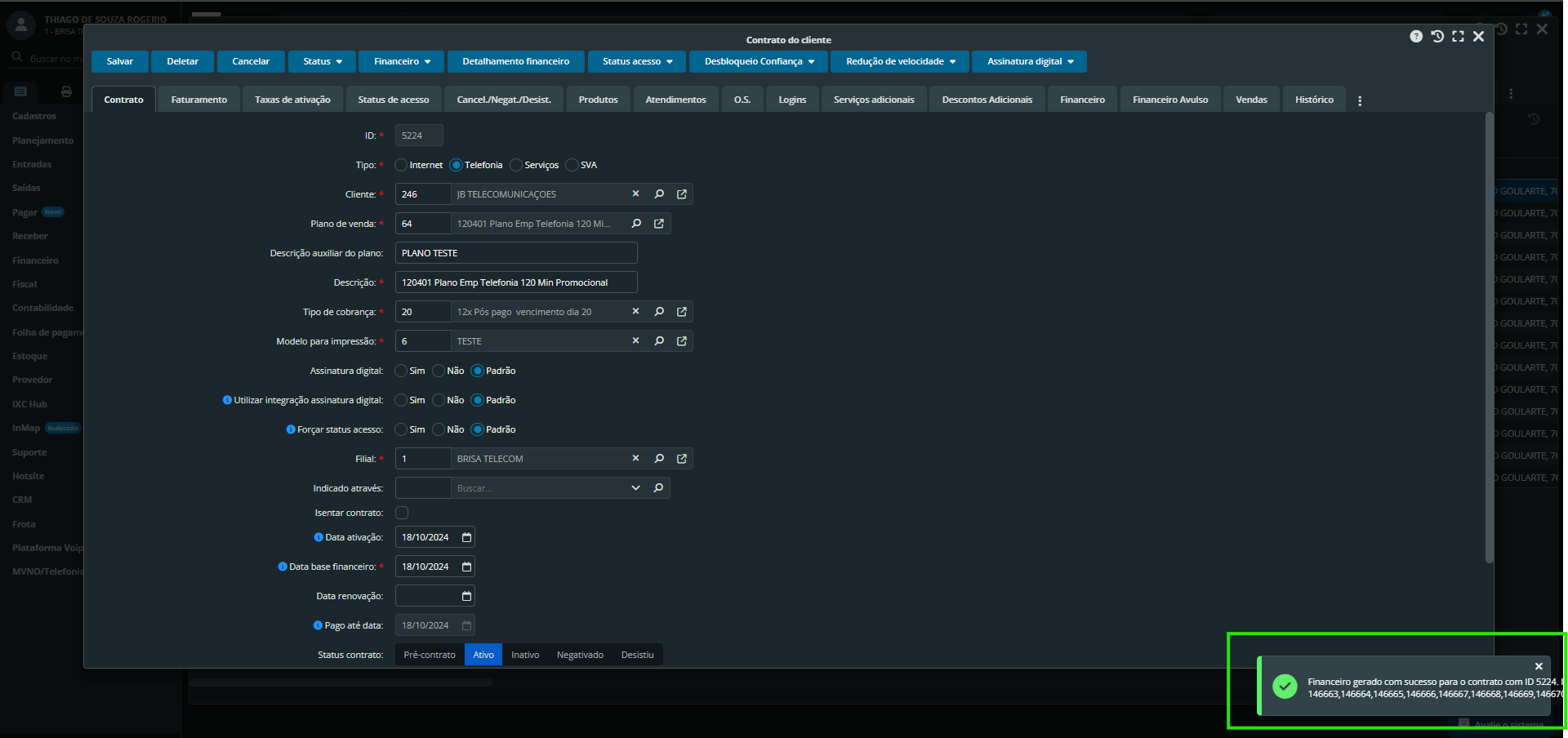Clear the Tipo de cobrança field

[x=635, y=312]
